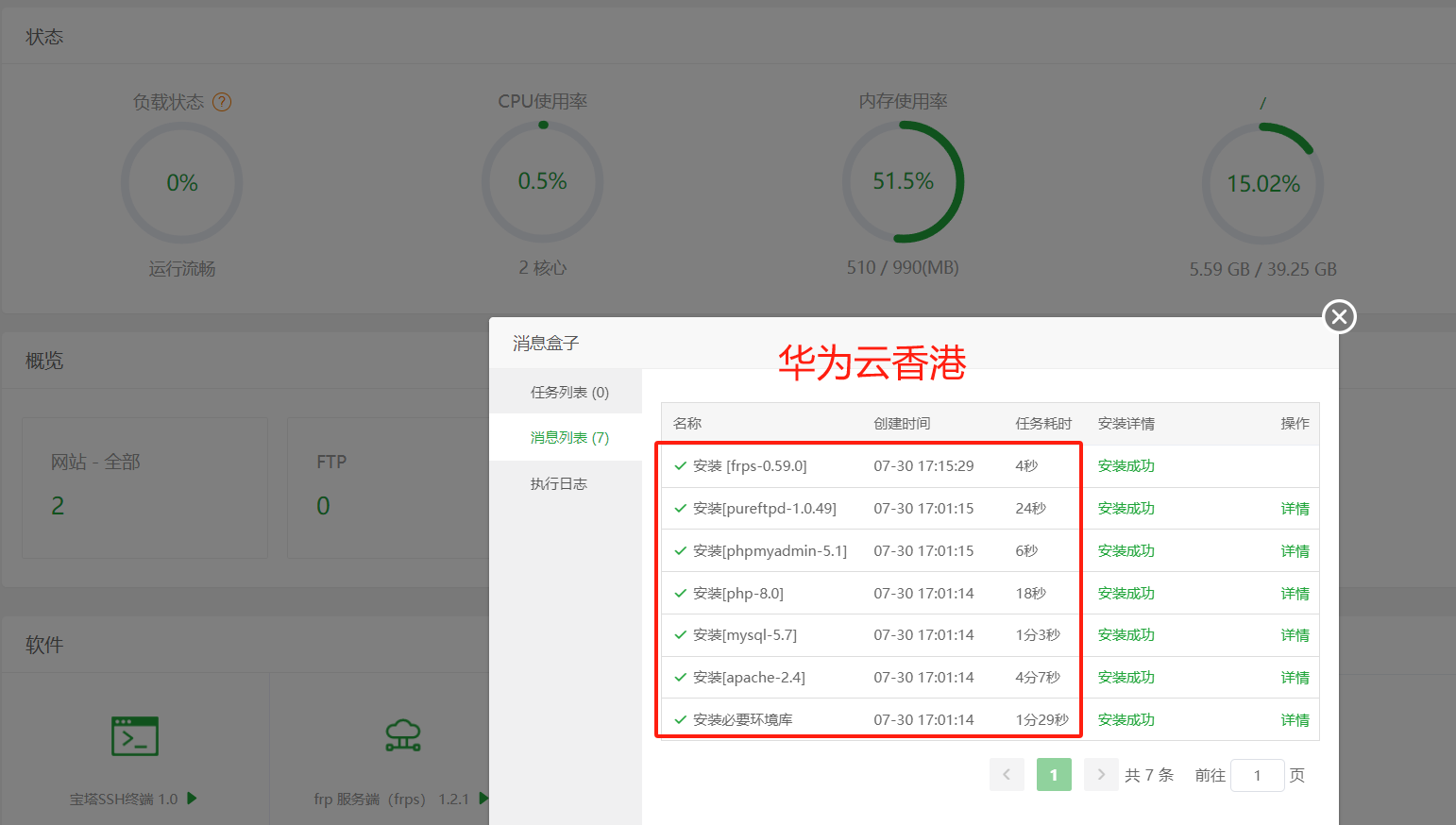Click the 安装[mysql-5.7] row name
Screen dimensions: 1456x825
pyautogui.click(x=745, y=635)
